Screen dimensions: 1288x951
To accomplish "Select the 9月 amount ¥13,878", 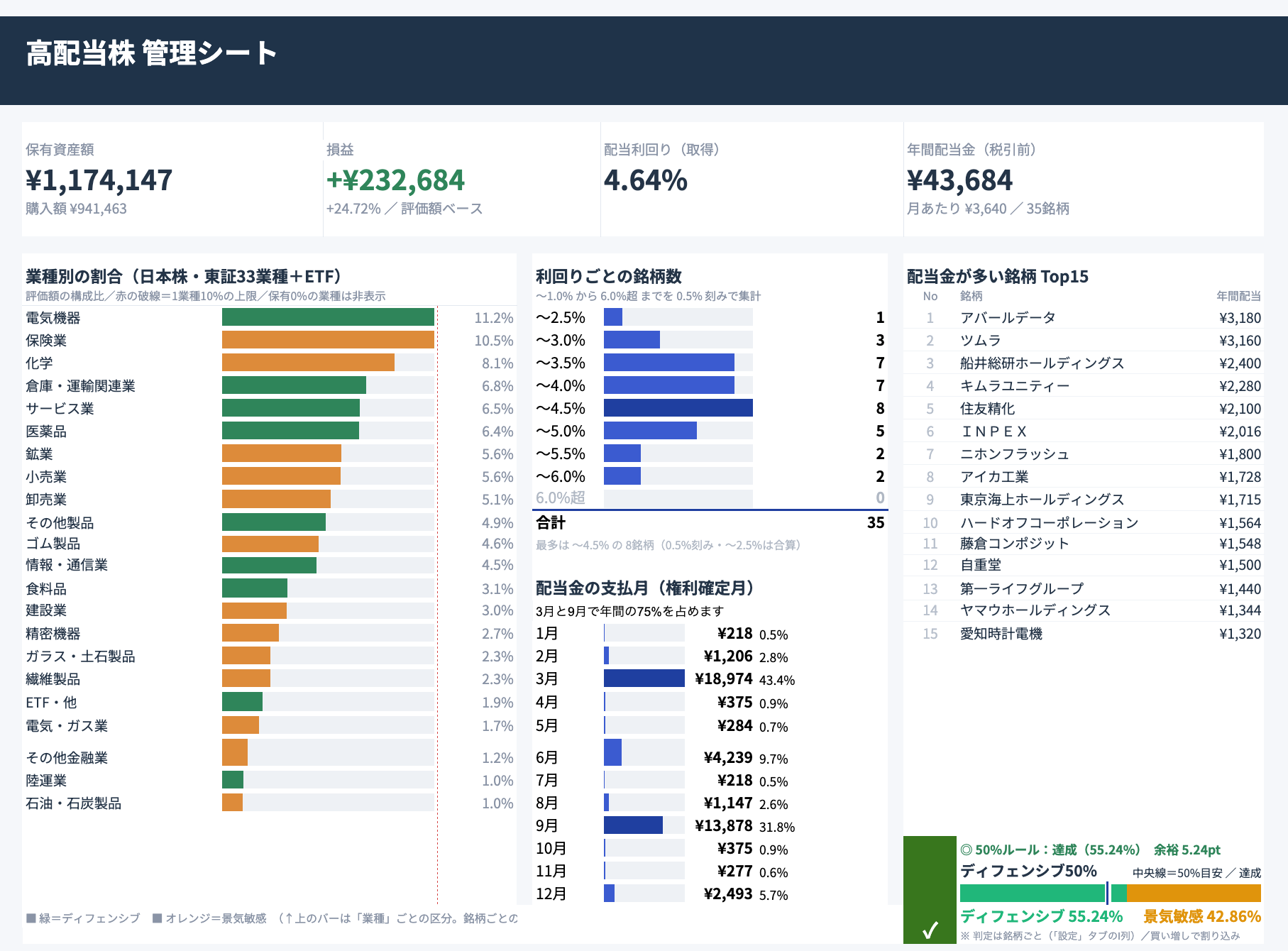I will pos(723,826).
